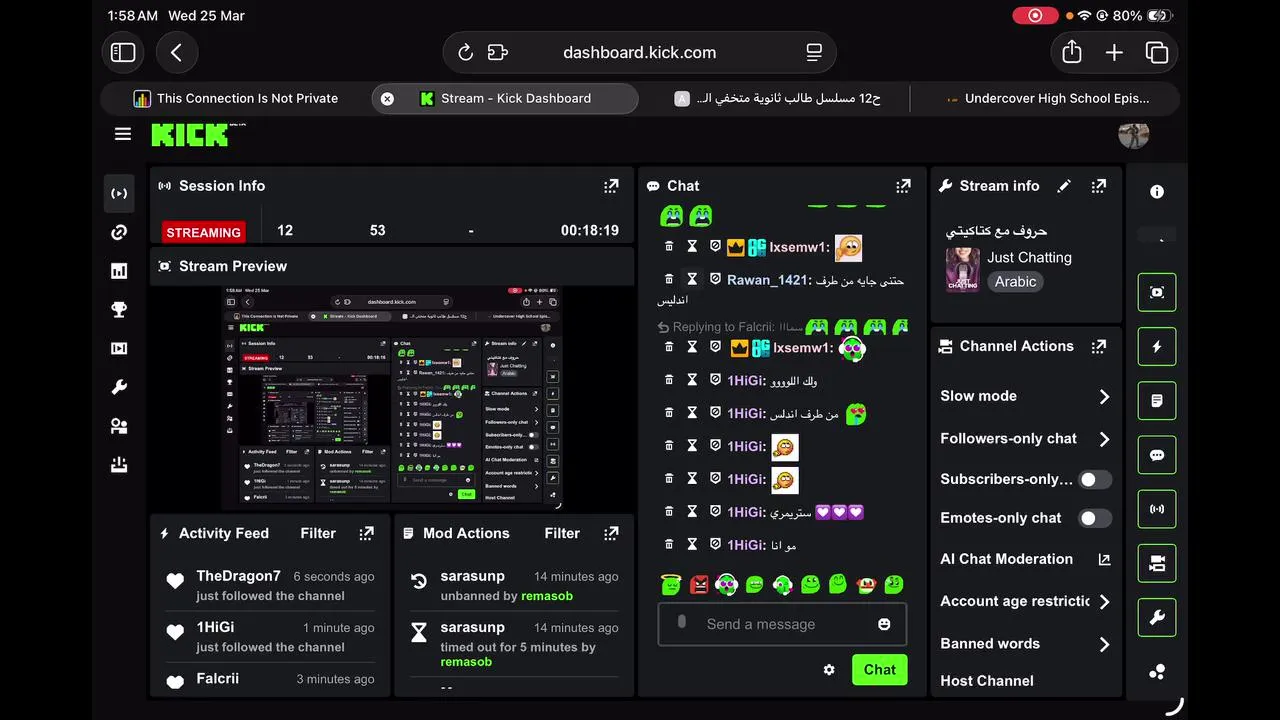Open the video clips icon in sidebar

(x=119, y=349)
